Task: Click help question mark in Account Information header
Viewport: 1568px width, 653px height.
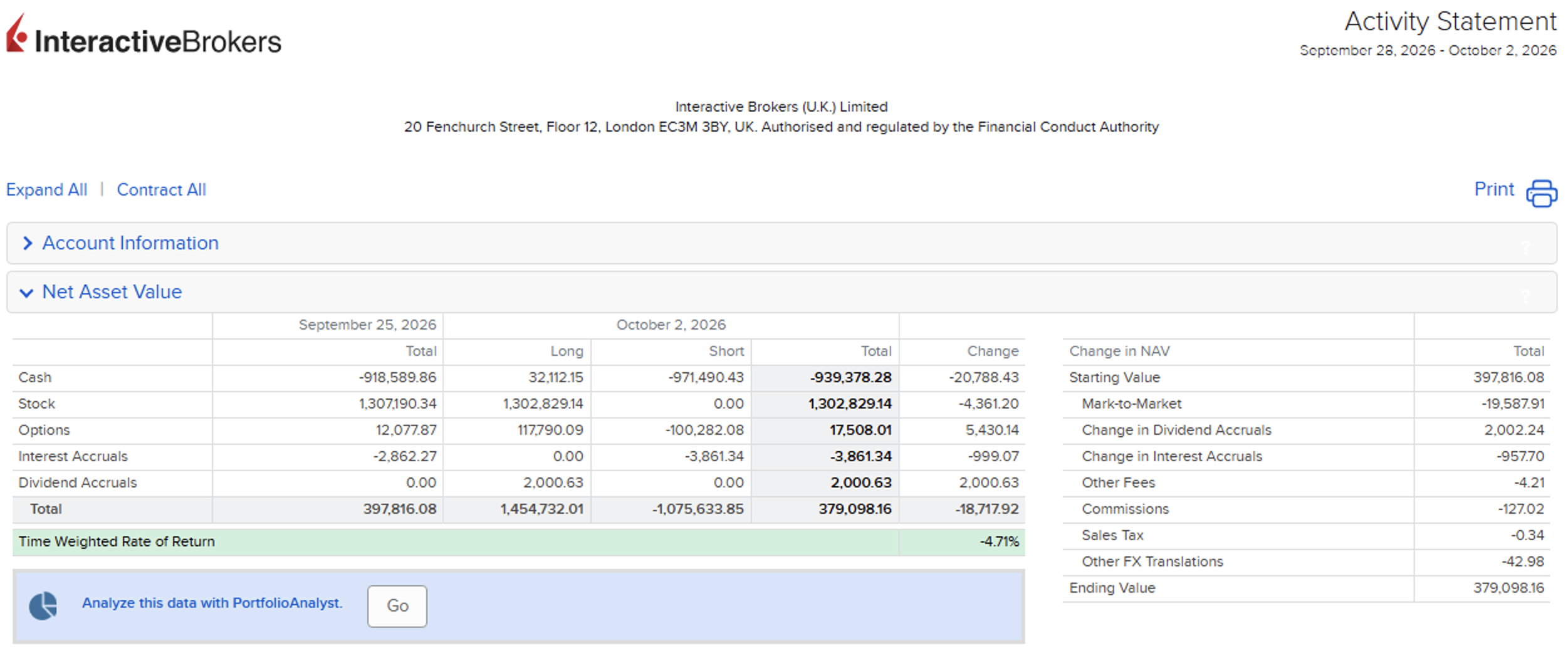Action: (1526, 246)
